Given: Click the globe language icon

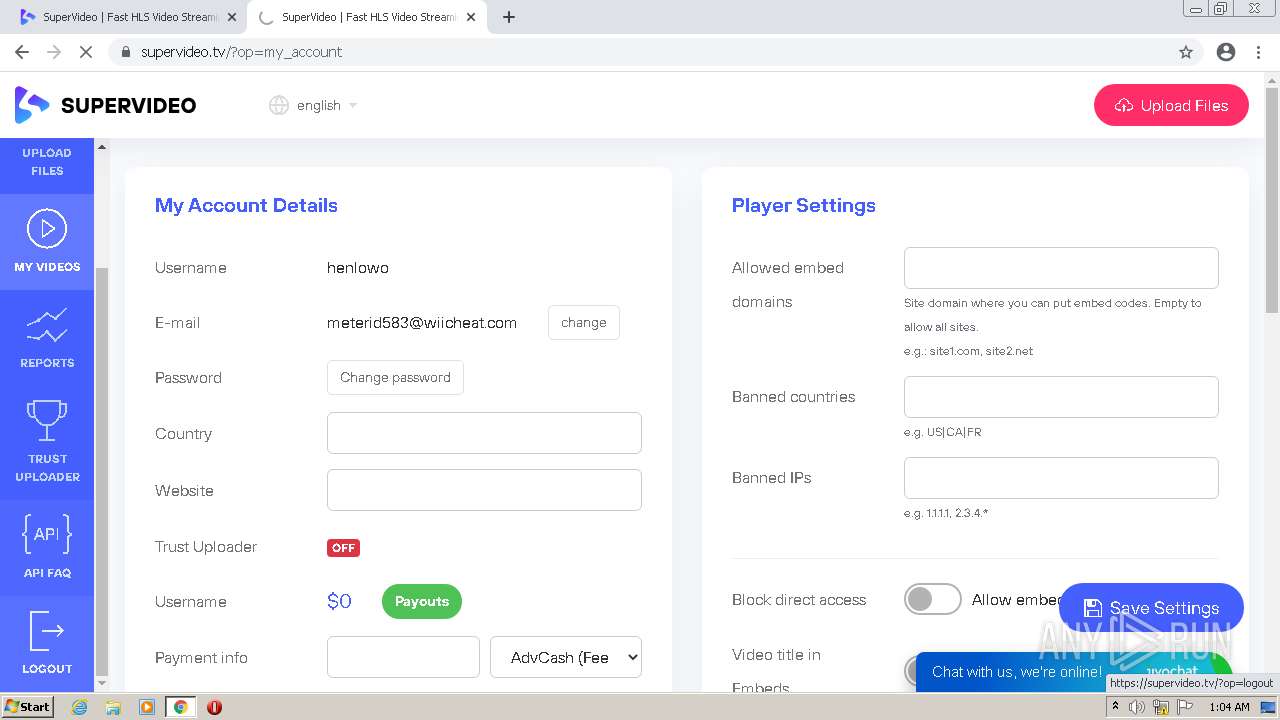Looking at the screenshot, I should [279, 105].
